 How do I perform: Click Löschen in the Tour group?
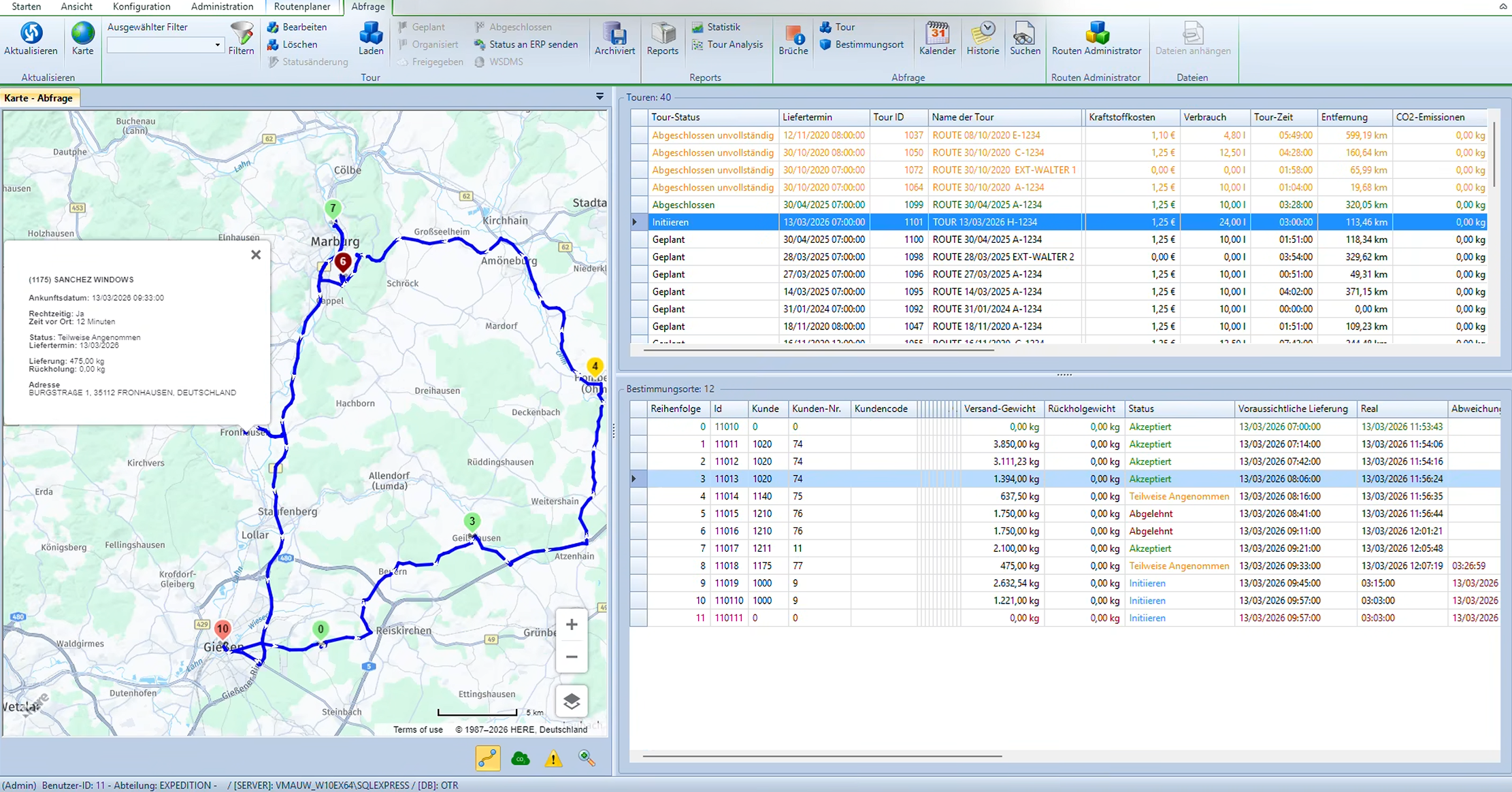click(293, 44)
